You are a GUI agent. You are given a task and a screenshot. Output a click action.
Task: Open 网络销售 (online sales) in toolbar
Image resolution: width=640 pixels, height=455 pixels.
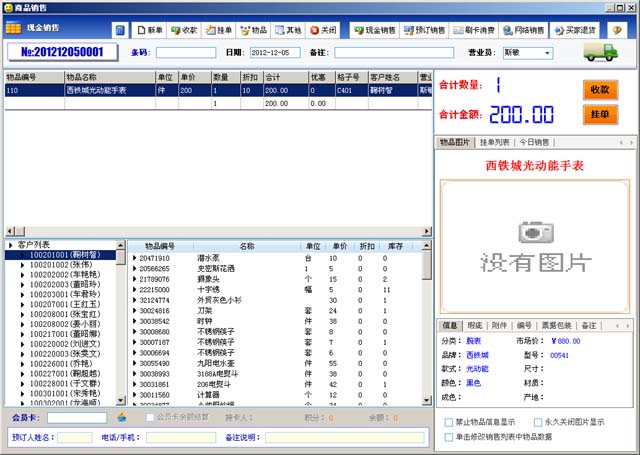point(522,31)
